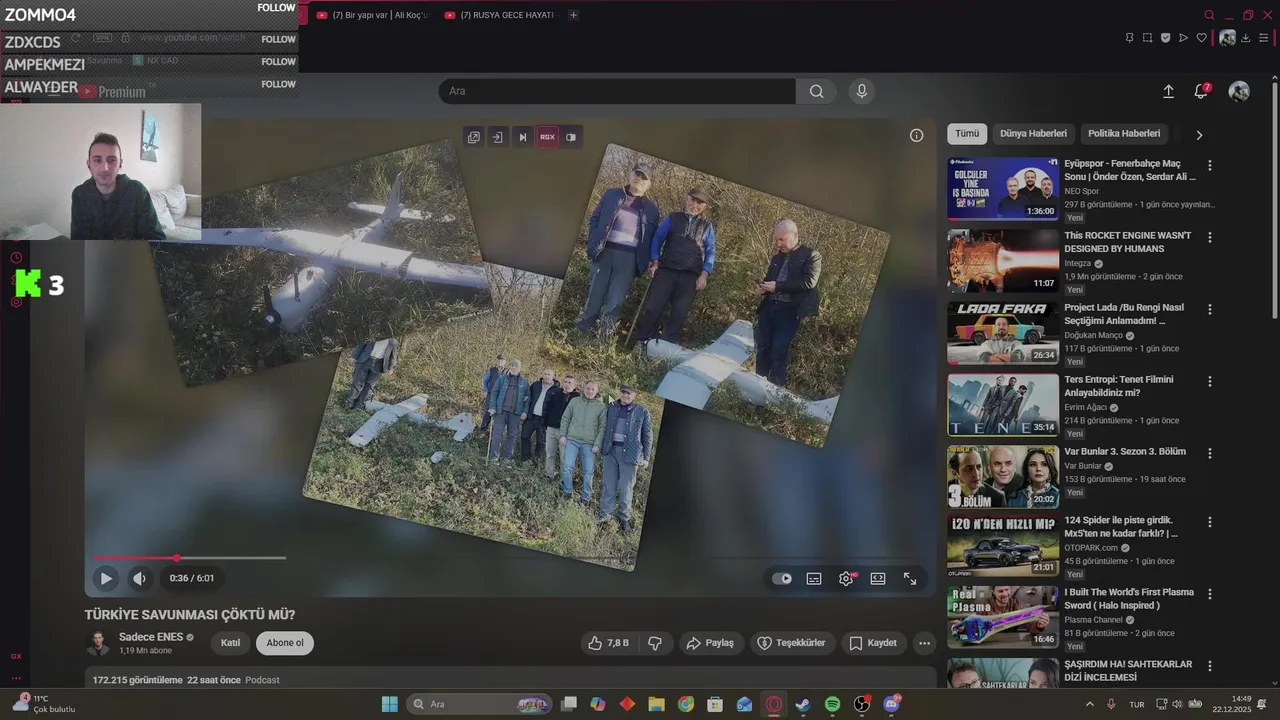1280x720 pixels.
Task: Enter fullscreen mode
Action: (x=910, y=578)
